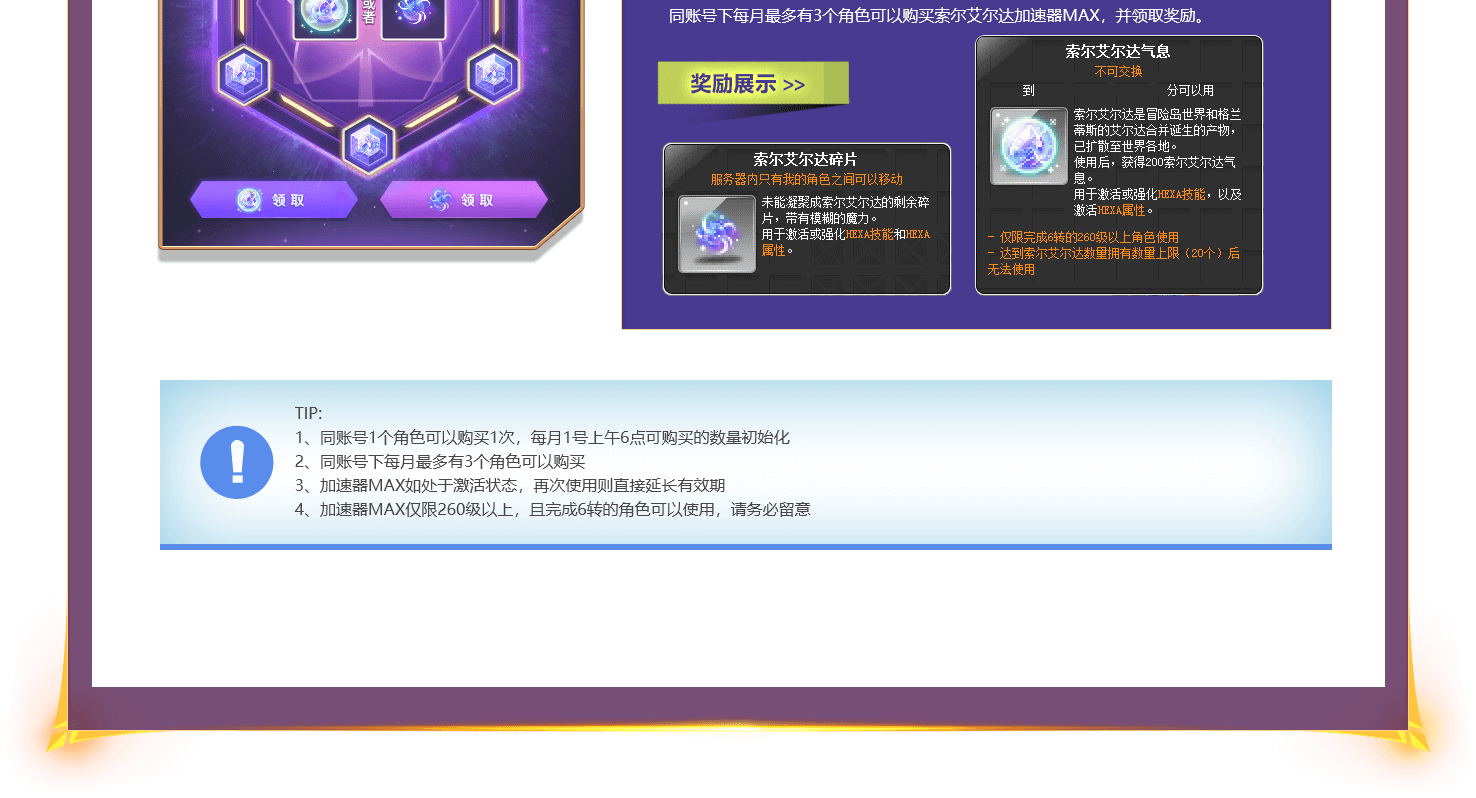Click the orange 达到索尔艾尔达数量拥有数量上限 note
The height and width of the screenshot is (798, 1476).
[1113, 261]
